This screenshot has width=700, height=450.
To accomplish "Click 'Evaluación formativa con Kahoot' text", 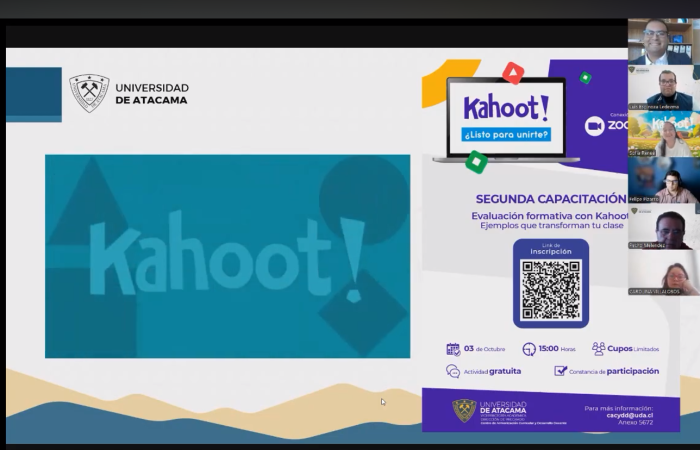I will (x=550, y=216).
